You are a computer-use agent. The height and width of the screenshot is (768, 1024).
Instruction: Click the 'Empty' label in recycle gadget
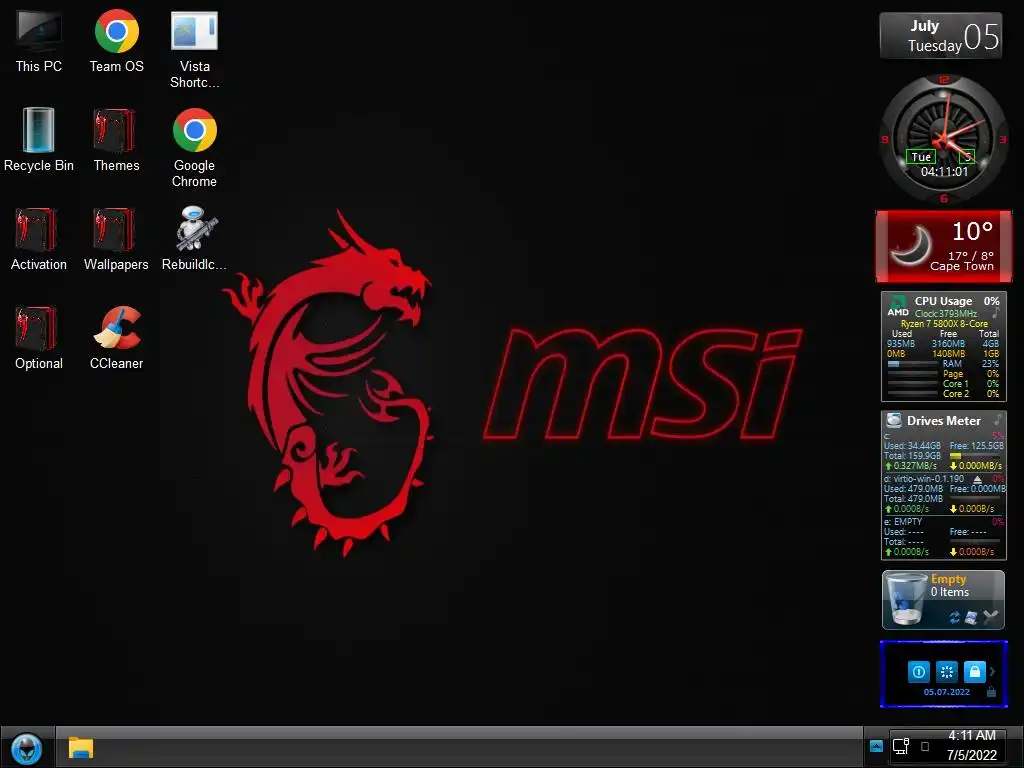[x=948, y=579]
